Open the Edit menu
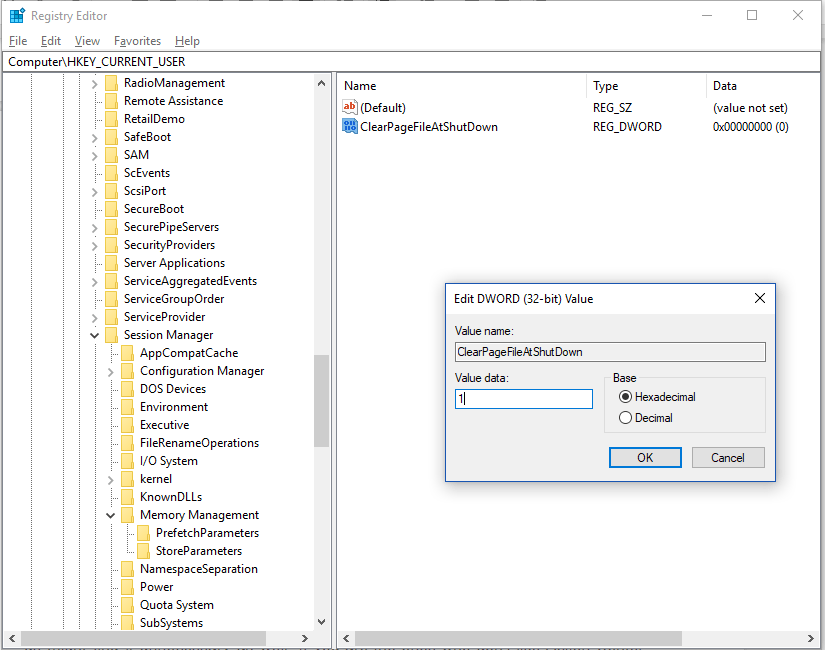The width and height of the screenshot is (825, 650). pos(50,41)
